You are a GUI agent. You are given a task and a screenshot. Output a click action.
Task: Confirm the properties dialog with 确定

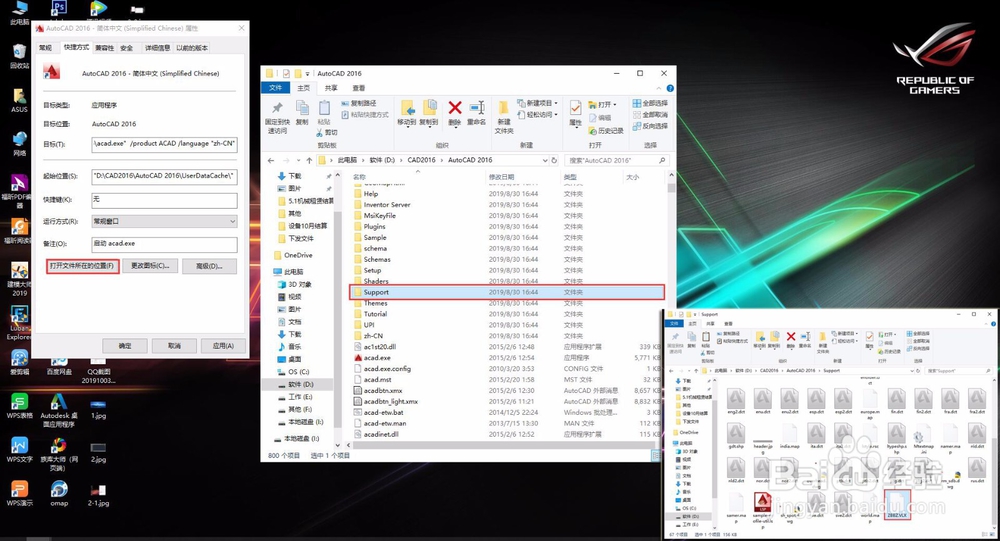(125, 346)
